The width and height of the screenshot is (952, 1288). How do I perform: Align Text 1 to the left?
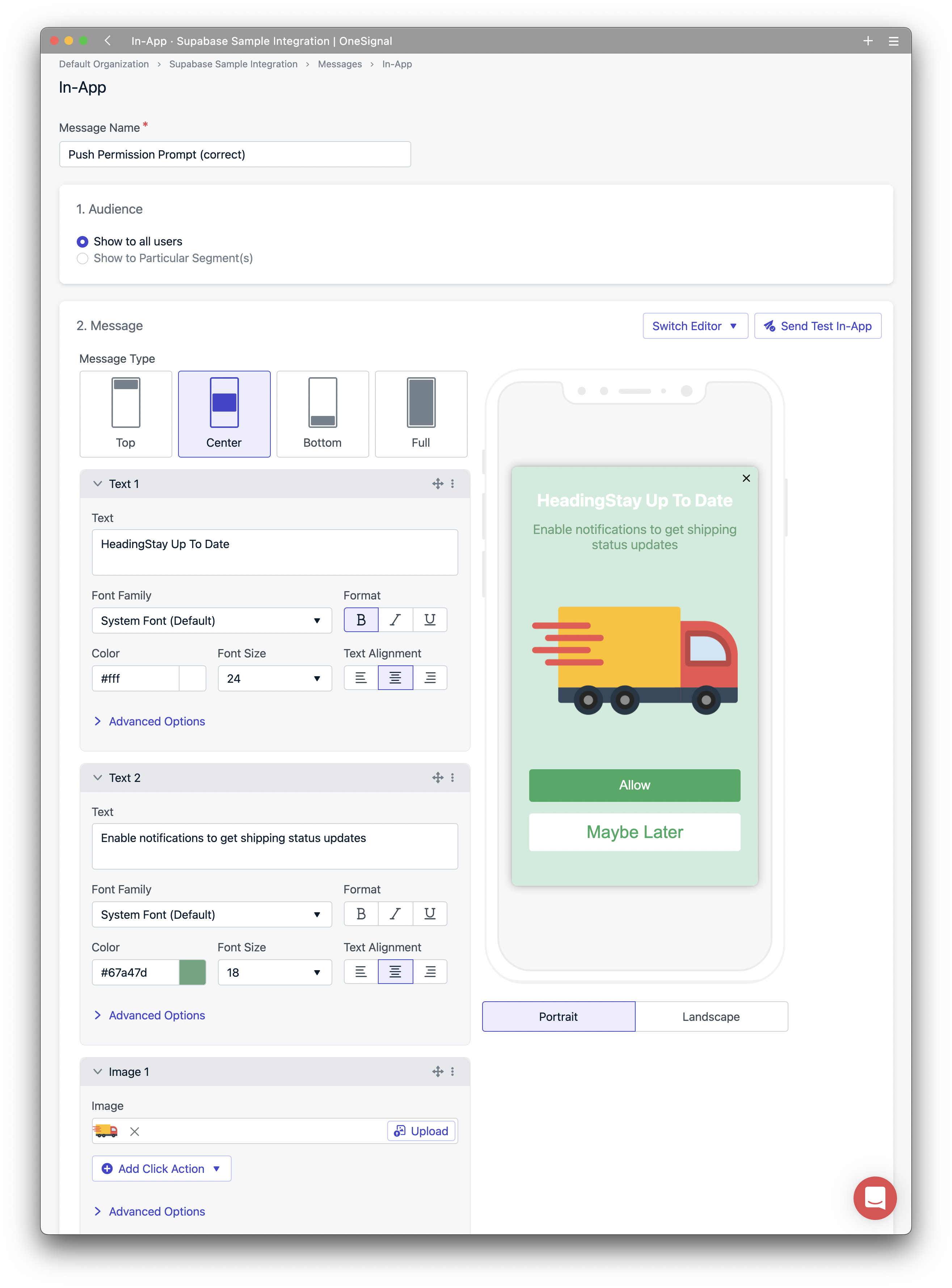pyautogui.click(x=361, y=678)
